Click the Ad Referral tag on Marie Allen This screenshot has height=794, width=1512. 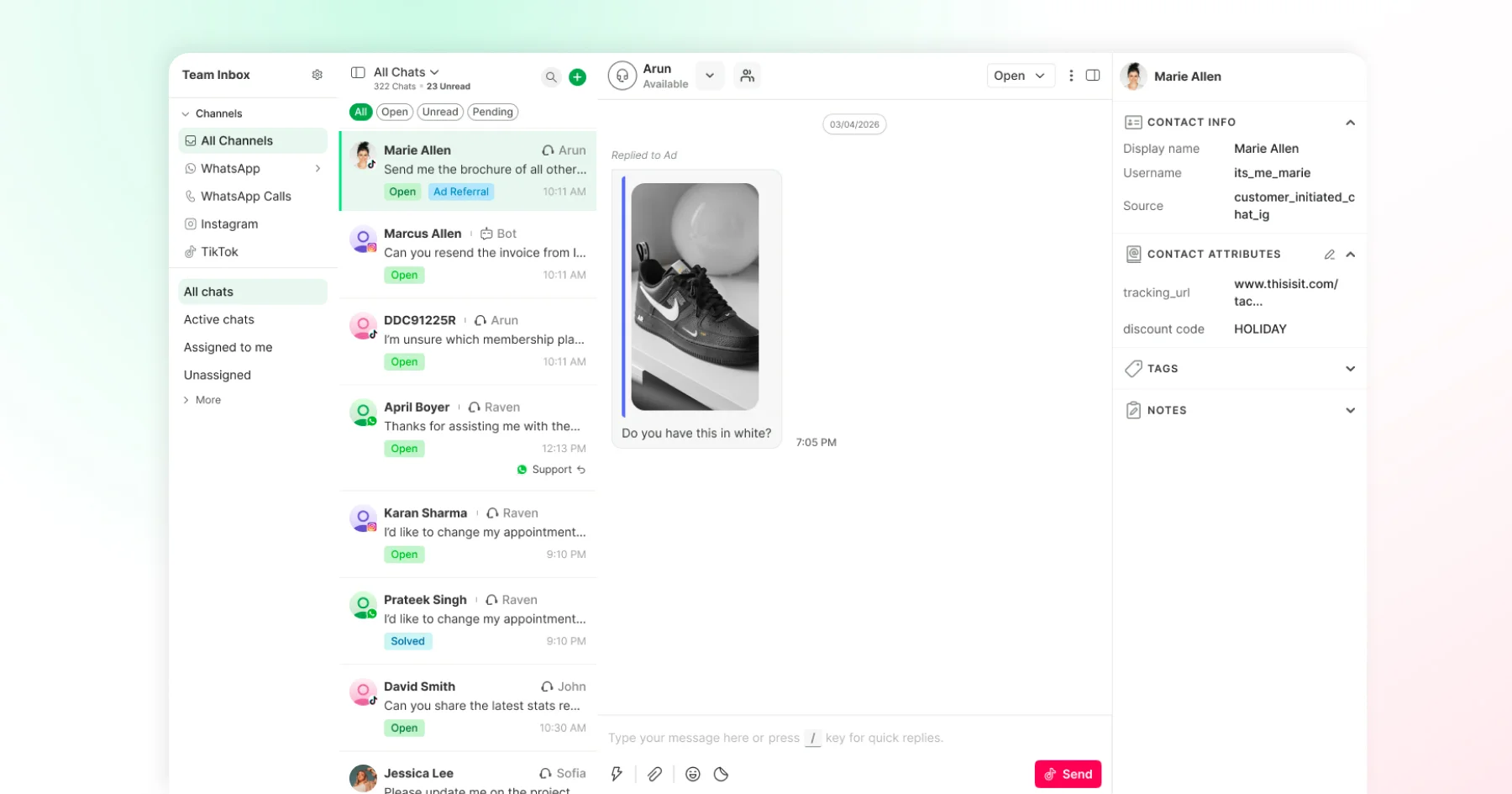pos(461,192)
